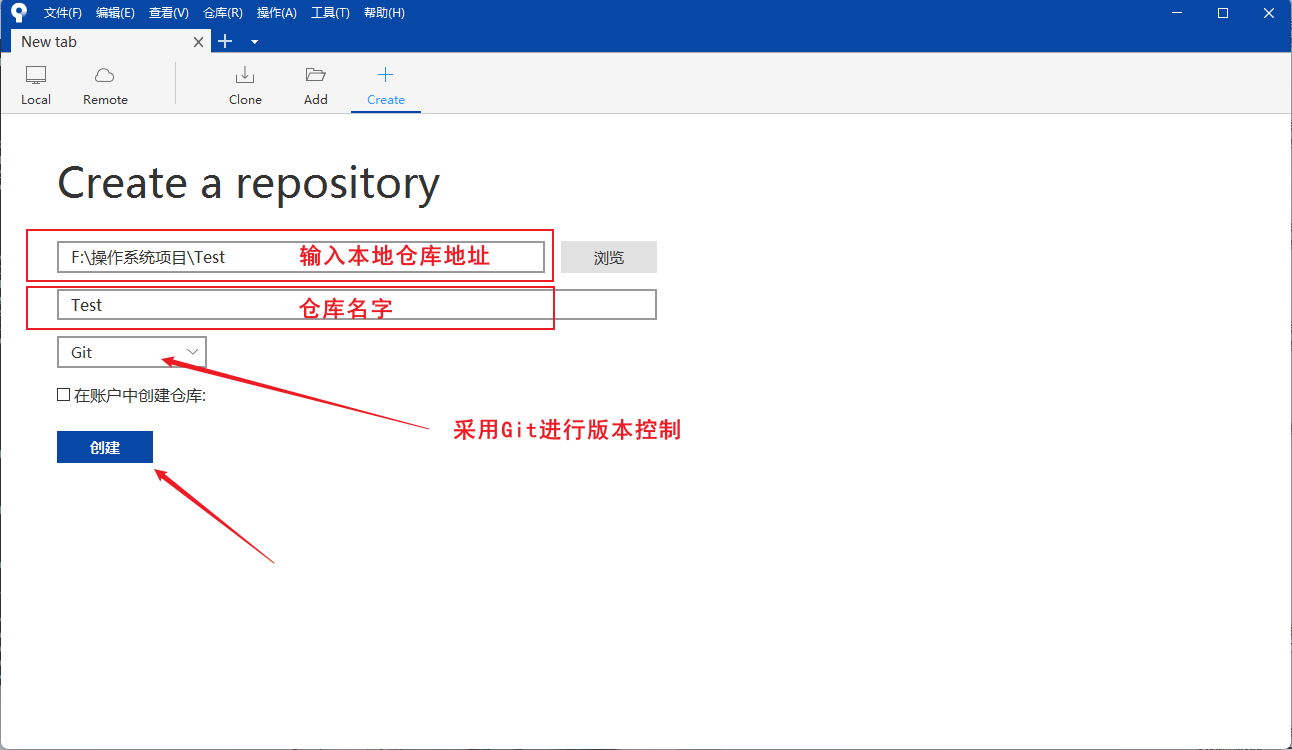The width and height of the screenshot is (1292, 750).
Task: Focus the repository name field Test
Action: pyautogui.click(x=357, y=305)
